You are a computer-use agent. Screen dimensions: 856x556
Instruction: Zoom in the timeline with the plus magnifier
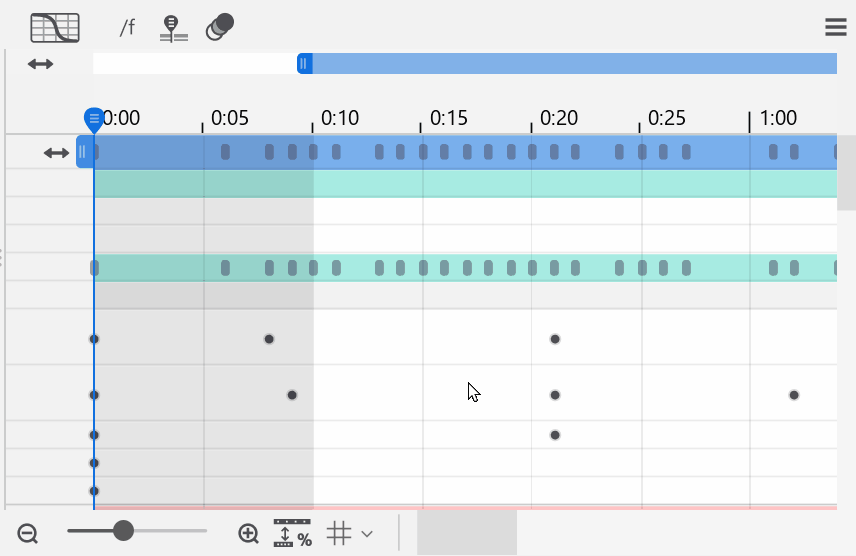[x=249, y=534]
